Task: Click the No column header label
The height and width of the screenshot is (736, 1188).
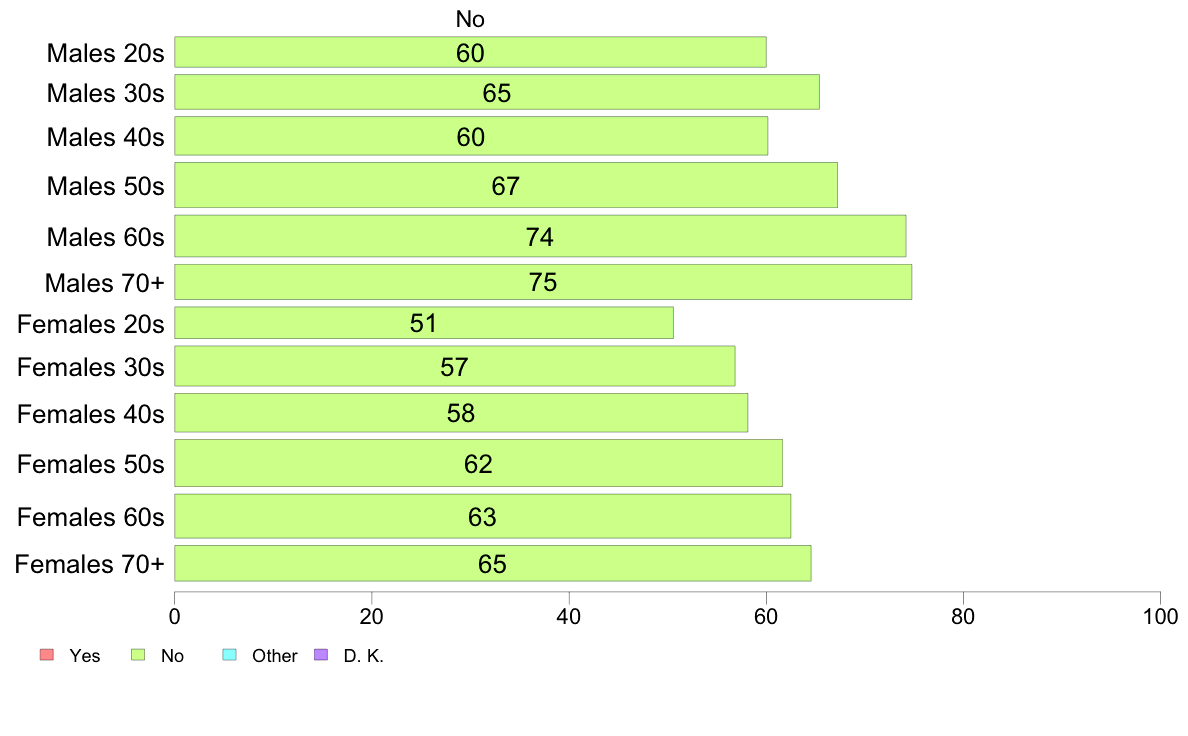Action: pyautogui.click(x=470, y=19)
